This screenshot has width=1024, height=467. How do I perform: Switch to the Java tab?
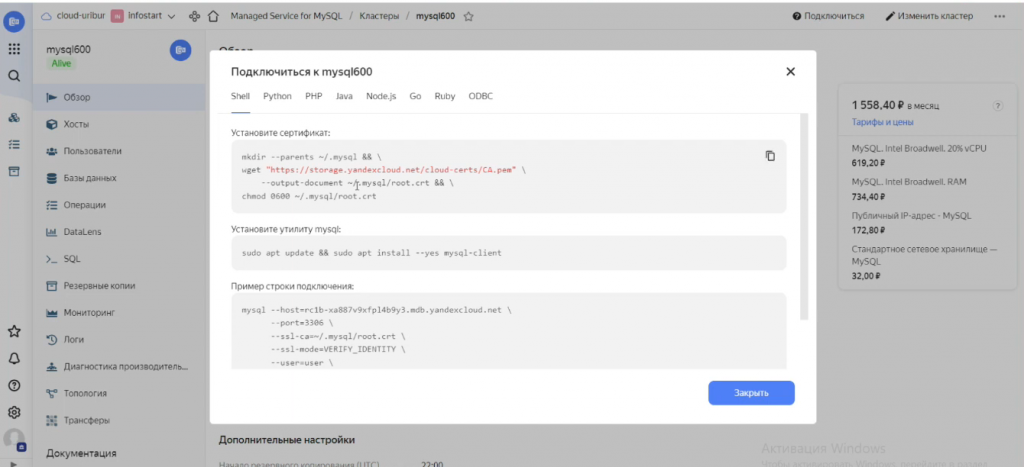point(344,96)
